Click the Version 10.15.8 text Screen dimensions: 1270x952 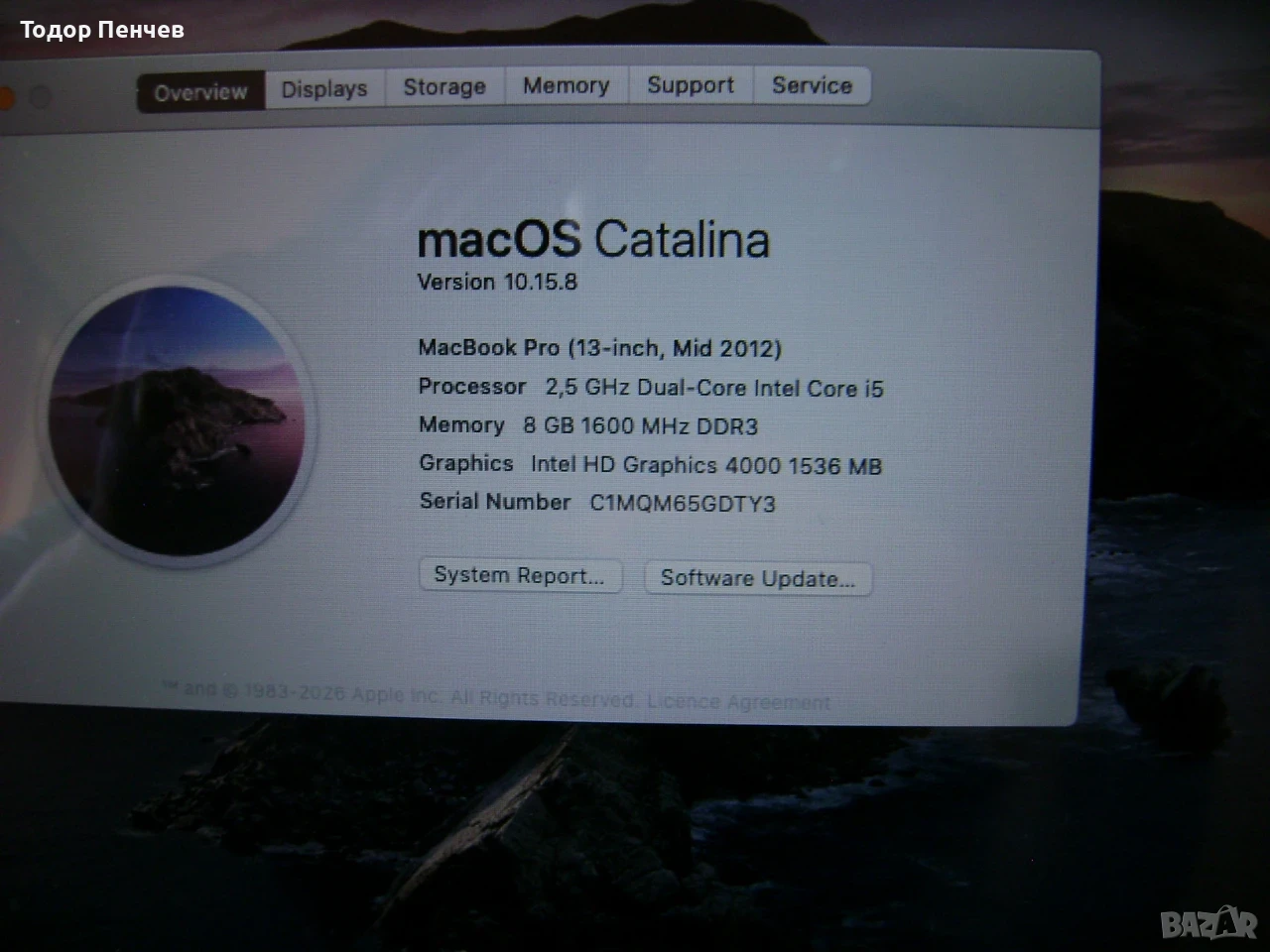pos(497,282)
